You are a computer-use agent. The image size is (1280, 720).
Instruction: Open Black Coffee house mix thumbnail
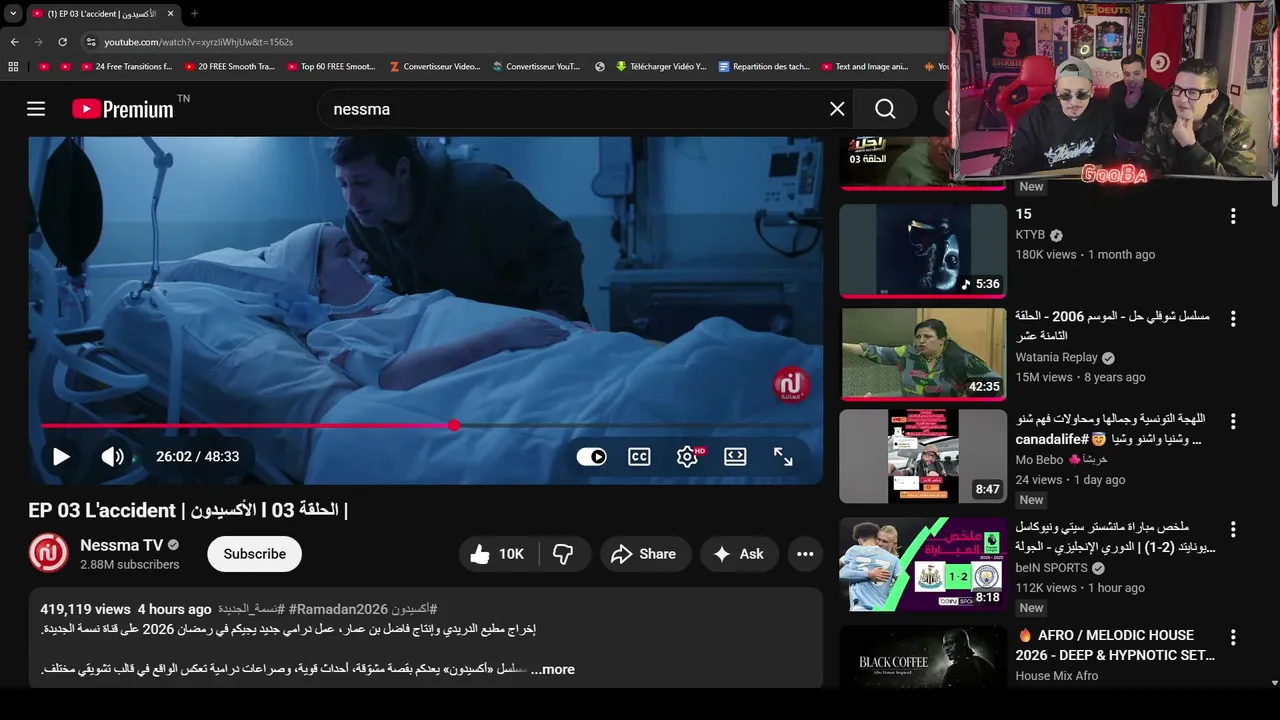tap(923, 657)
